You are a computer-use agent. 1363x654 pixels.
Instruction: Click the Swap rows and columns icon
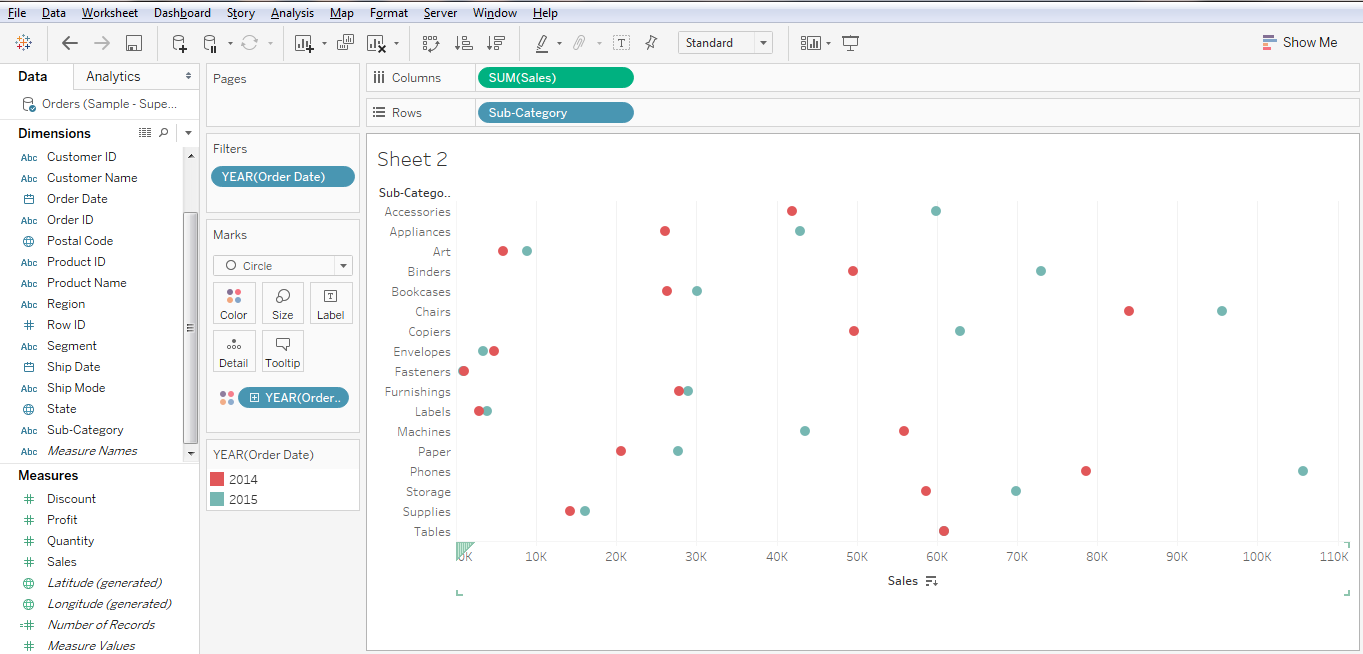tap(431, 43)
